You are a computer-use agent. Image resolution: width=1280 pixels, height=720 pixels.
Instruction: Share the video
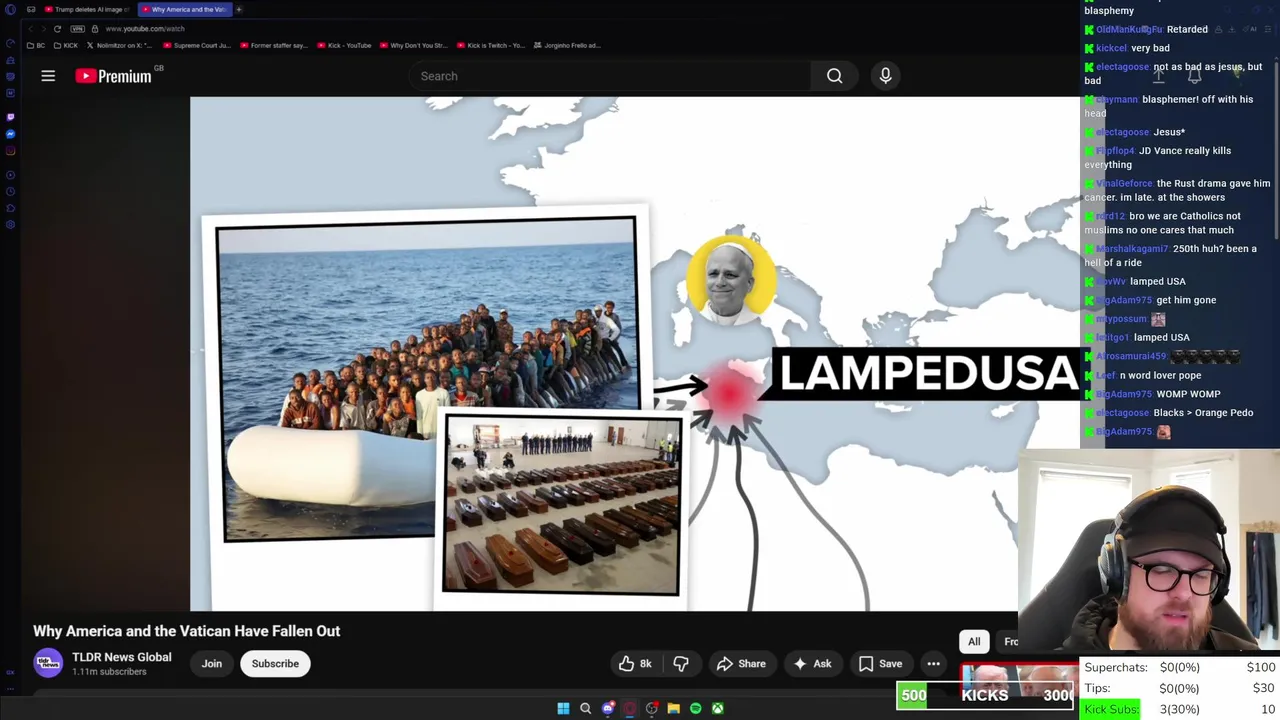(741, 664)
